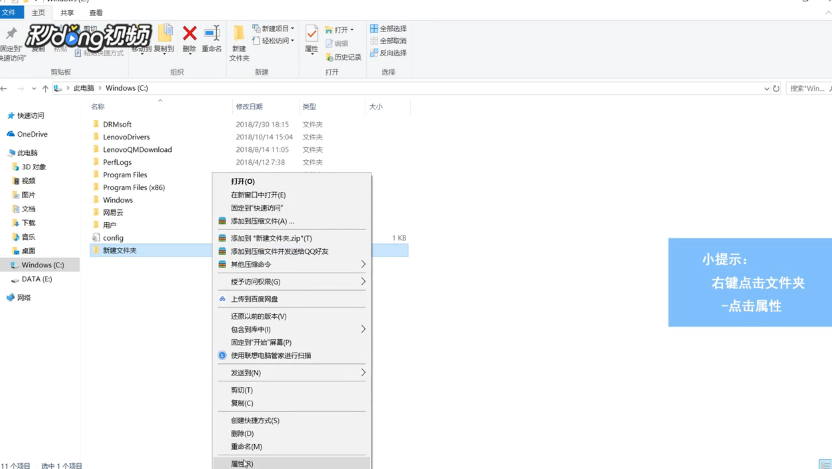This screenshot has width=832, height=469.
Task: Expand 发送到(N) submenu
Action: coord(292,372)
